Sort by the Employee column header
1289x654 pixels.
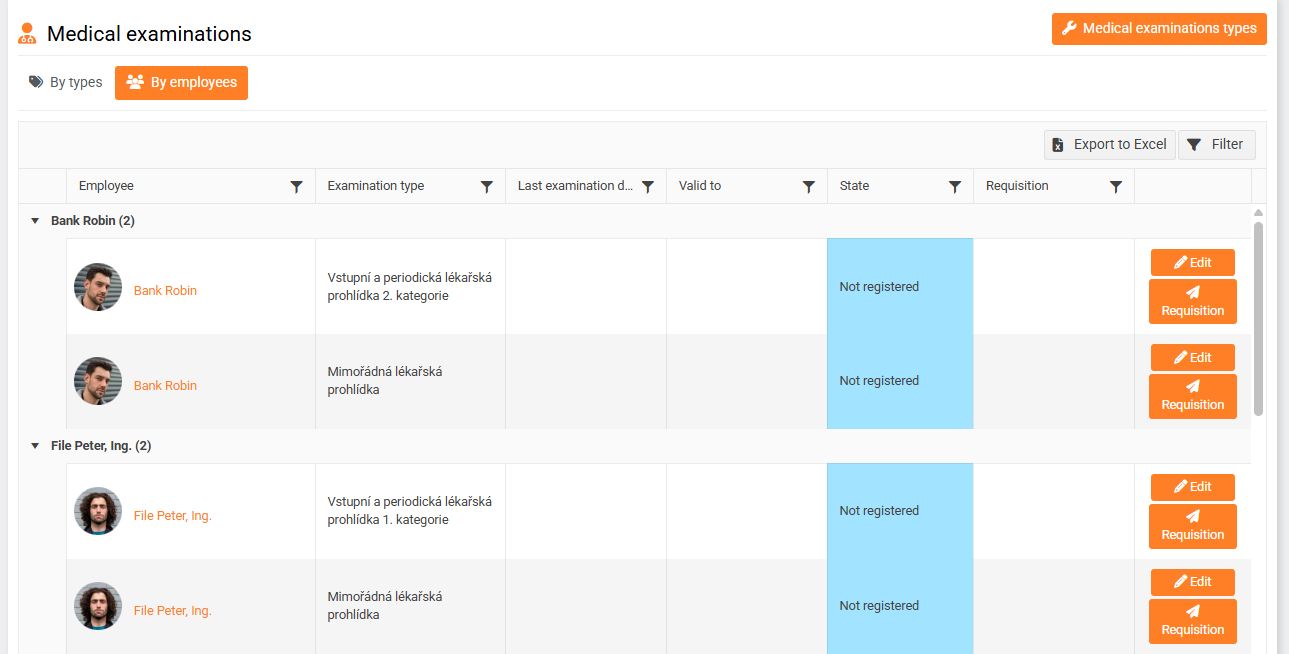106,186
